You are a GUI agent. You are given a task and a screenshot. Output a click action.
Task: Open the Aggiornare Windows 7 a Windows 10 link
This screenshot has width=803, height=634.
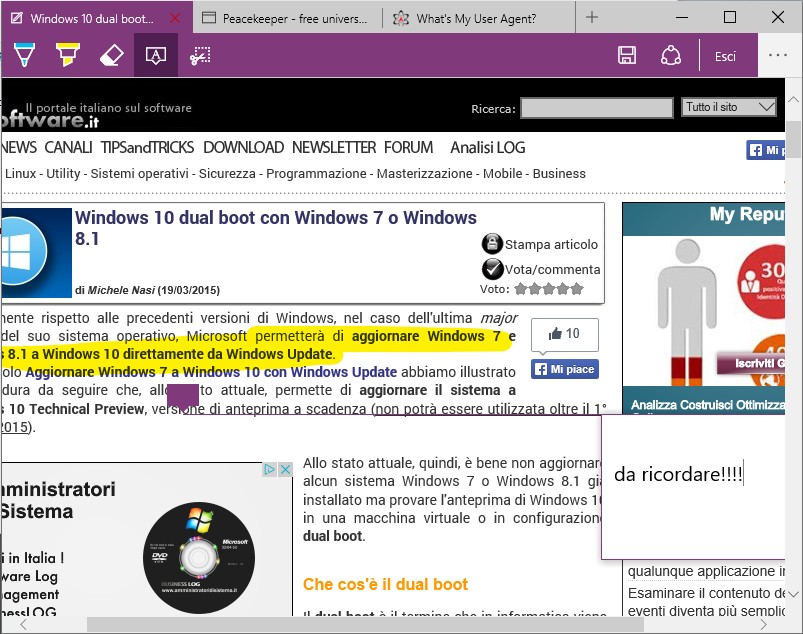pos(211,372)
